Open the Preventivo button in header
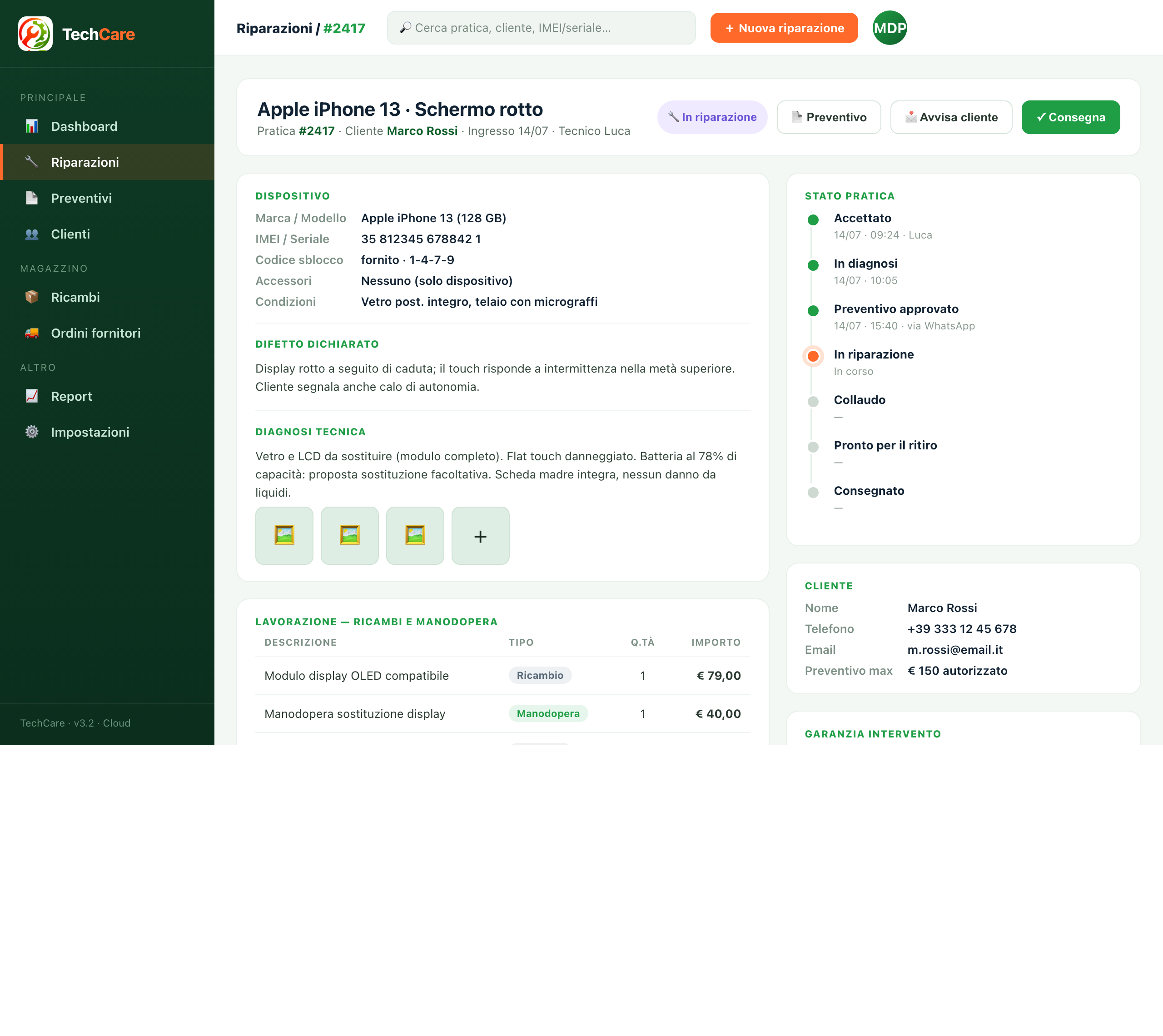Screen dimensions: 1163x1036 [x=829, y=117]
